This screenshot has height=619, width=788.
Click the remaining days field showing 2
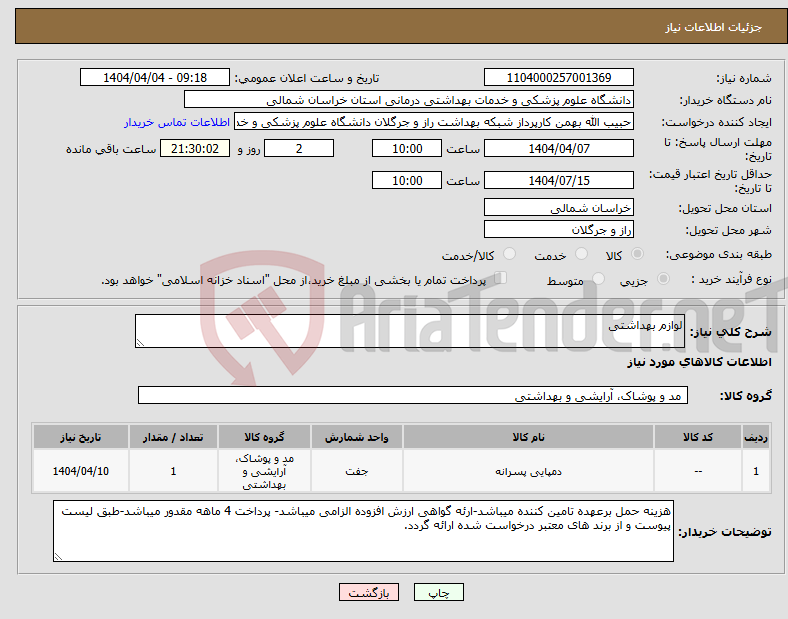299,148
